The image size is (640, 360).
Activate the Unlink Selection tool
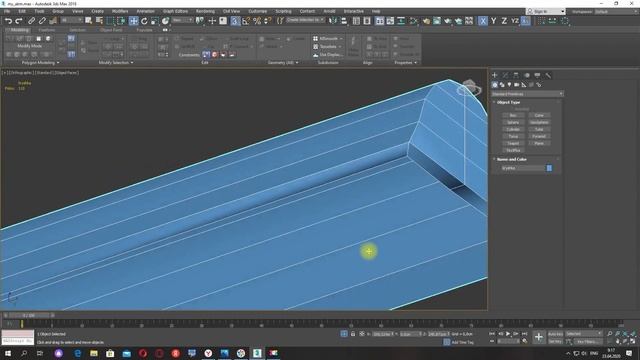coord(42,20)
